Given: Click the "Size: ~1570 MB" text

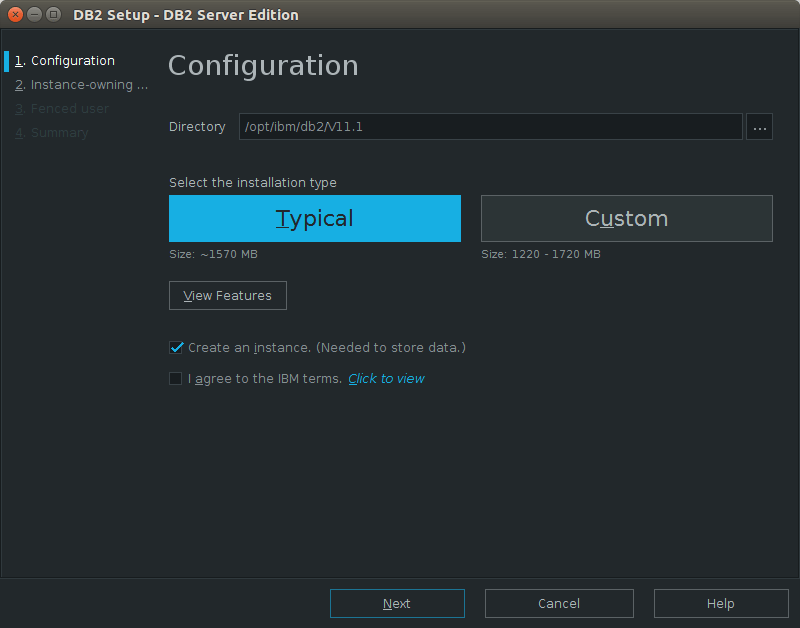Looking at the screenshot, I should click(213, 254).
